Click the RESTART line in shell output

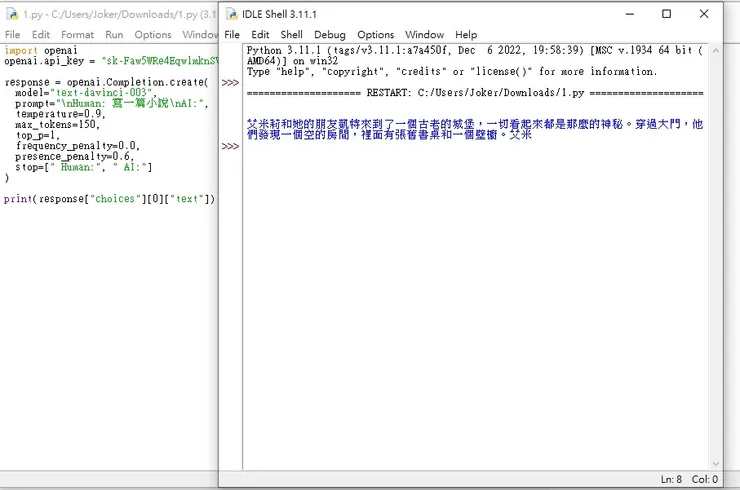[475, 93]
